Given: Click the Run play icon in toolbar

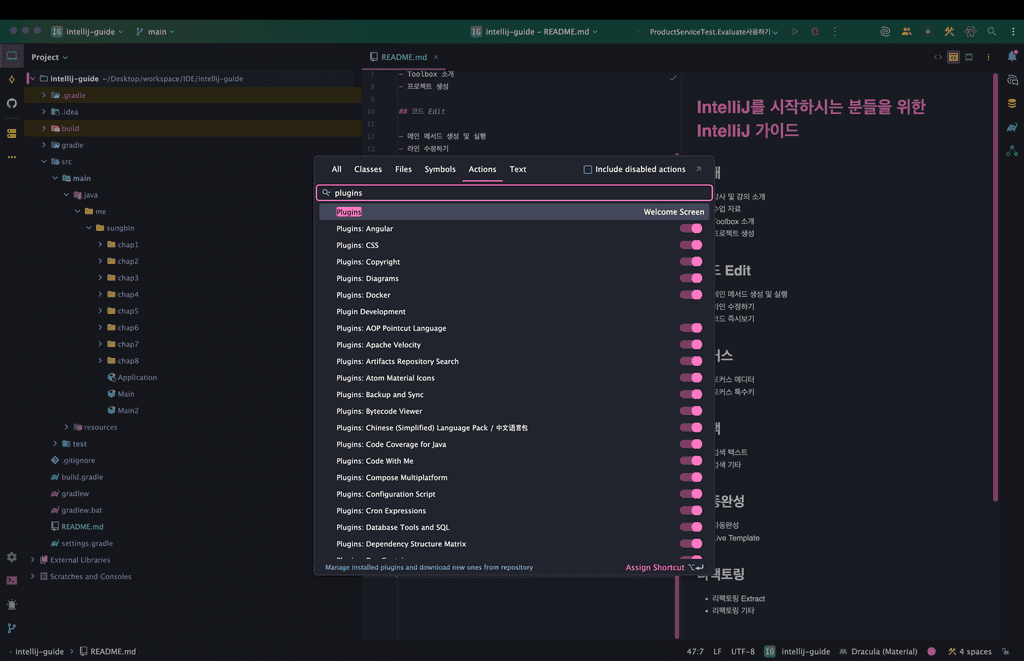Looking at the screenshot, I should 795,32.
